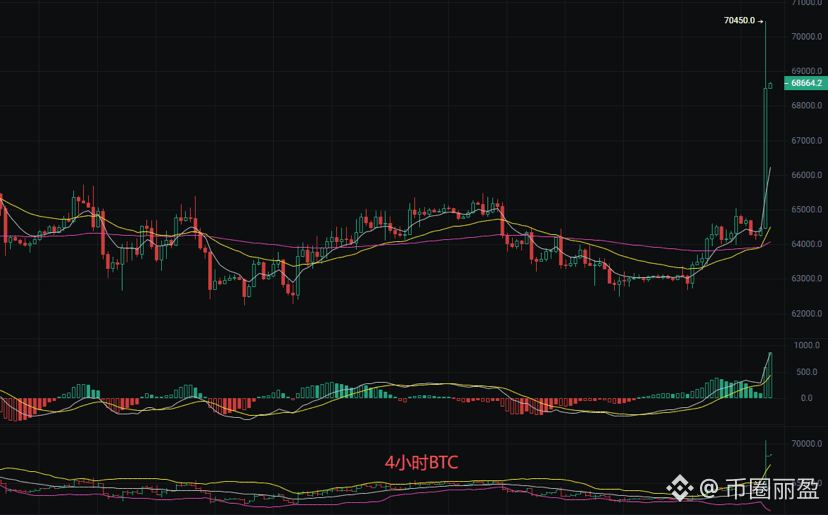Click the 63000.0 price axis label

click(x=806, y=278)
